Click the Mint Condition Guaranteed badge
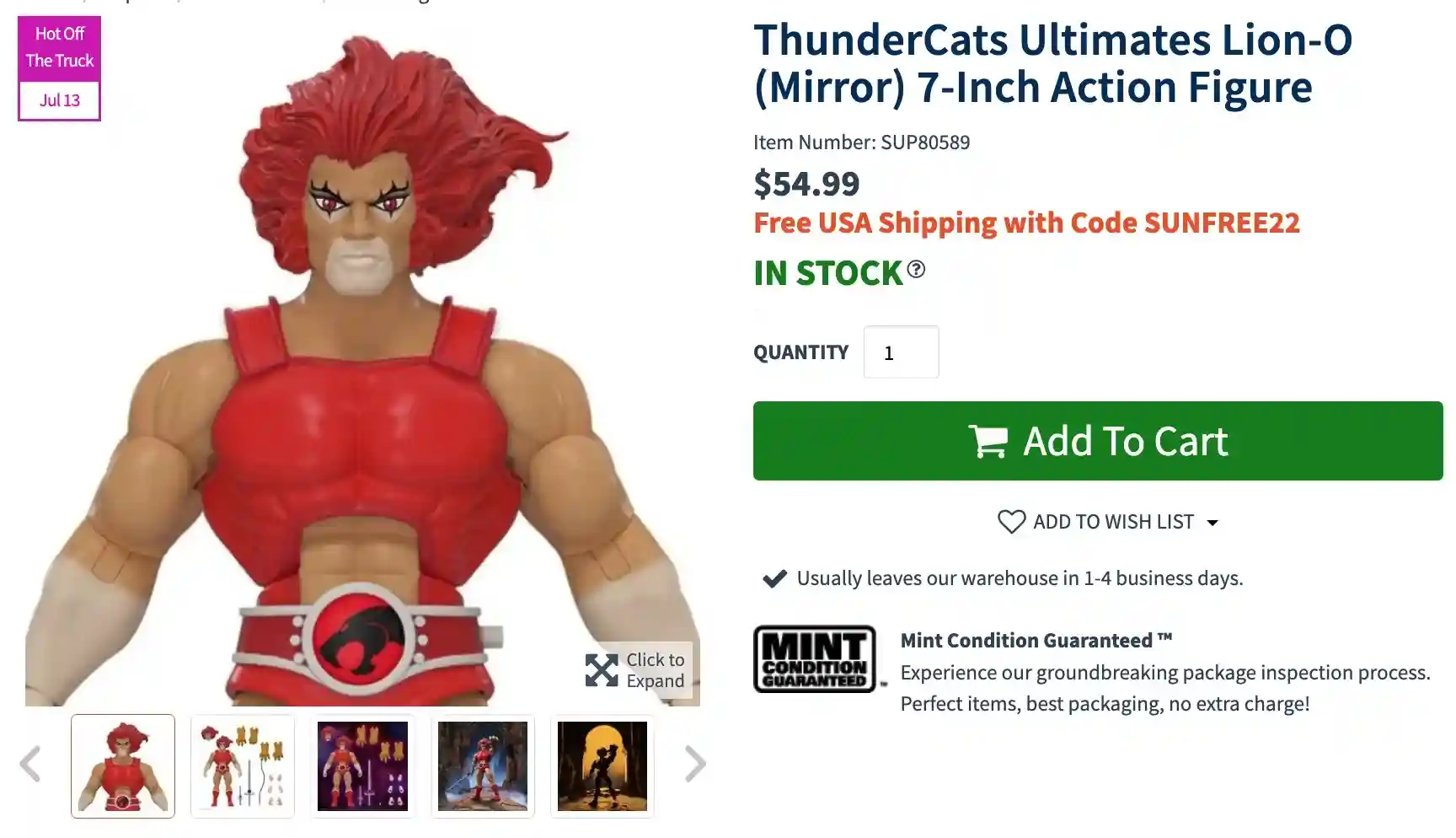Screen dimensions: 1456x838 (x=815, y=659)
